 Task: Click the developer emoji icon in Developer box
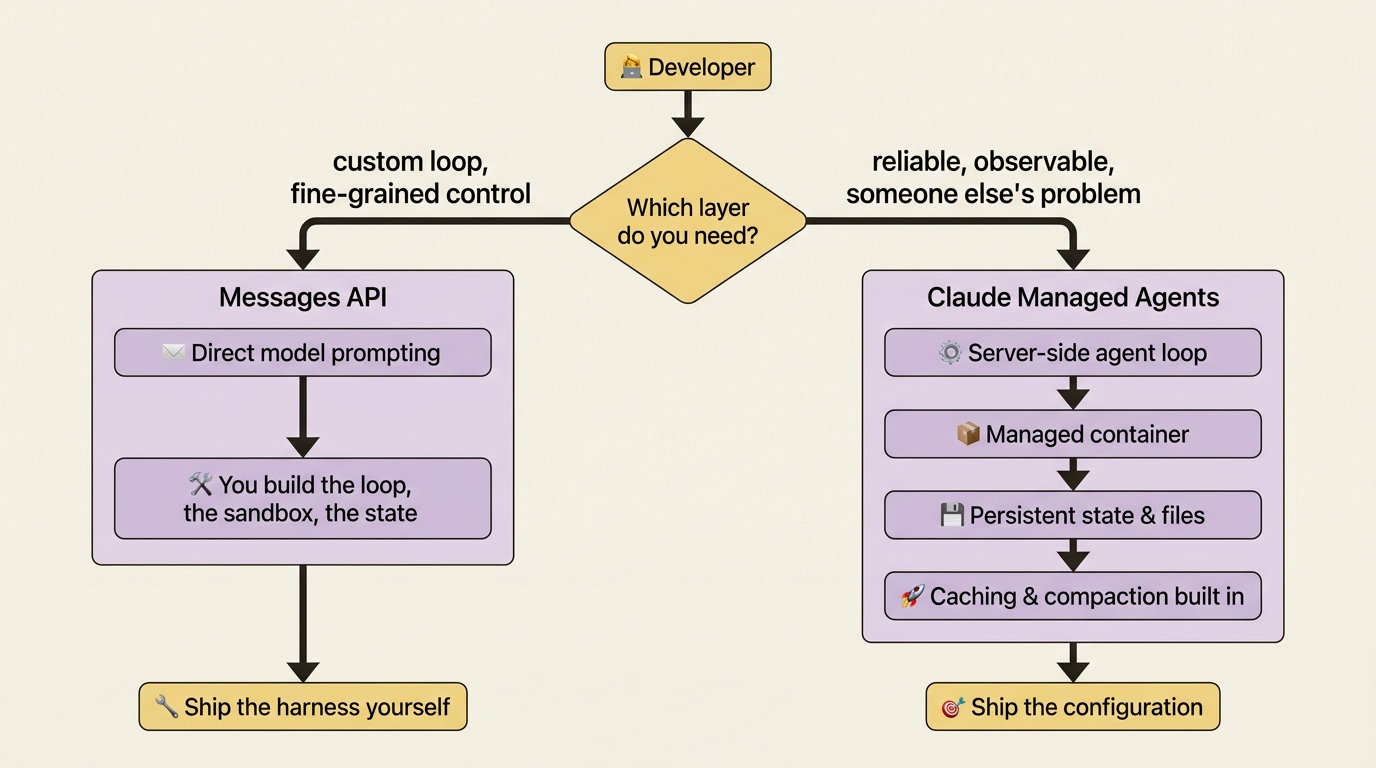tap(630, 68)
